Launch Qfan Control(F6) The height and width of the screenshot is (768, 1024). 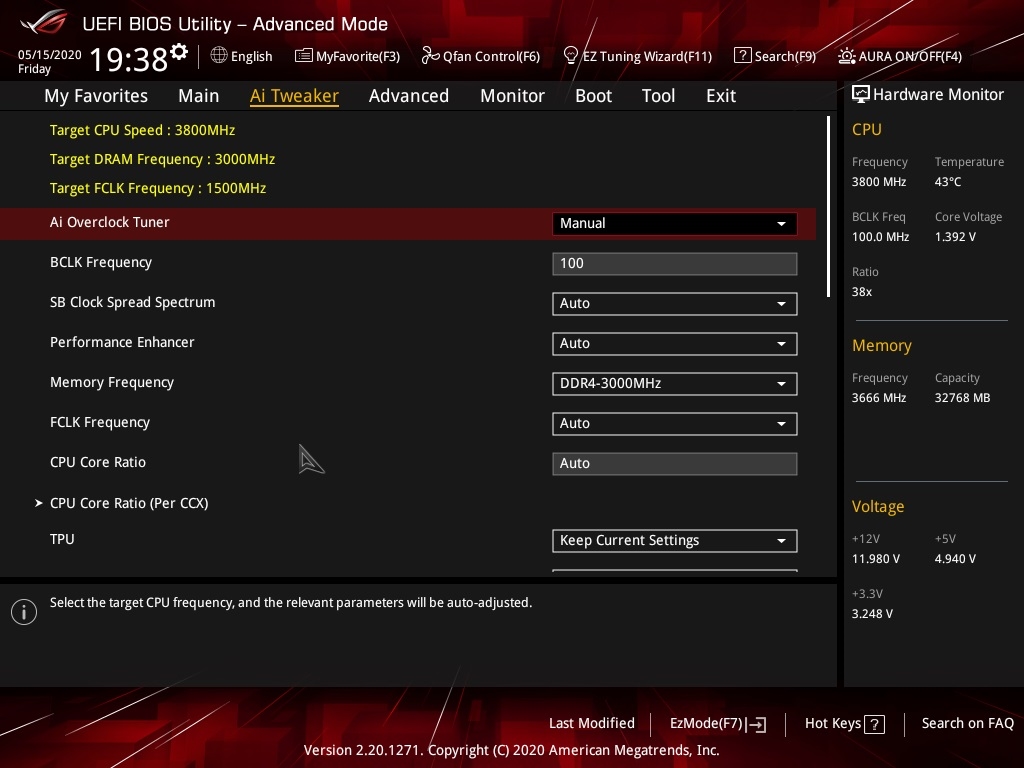coord(481,56)
